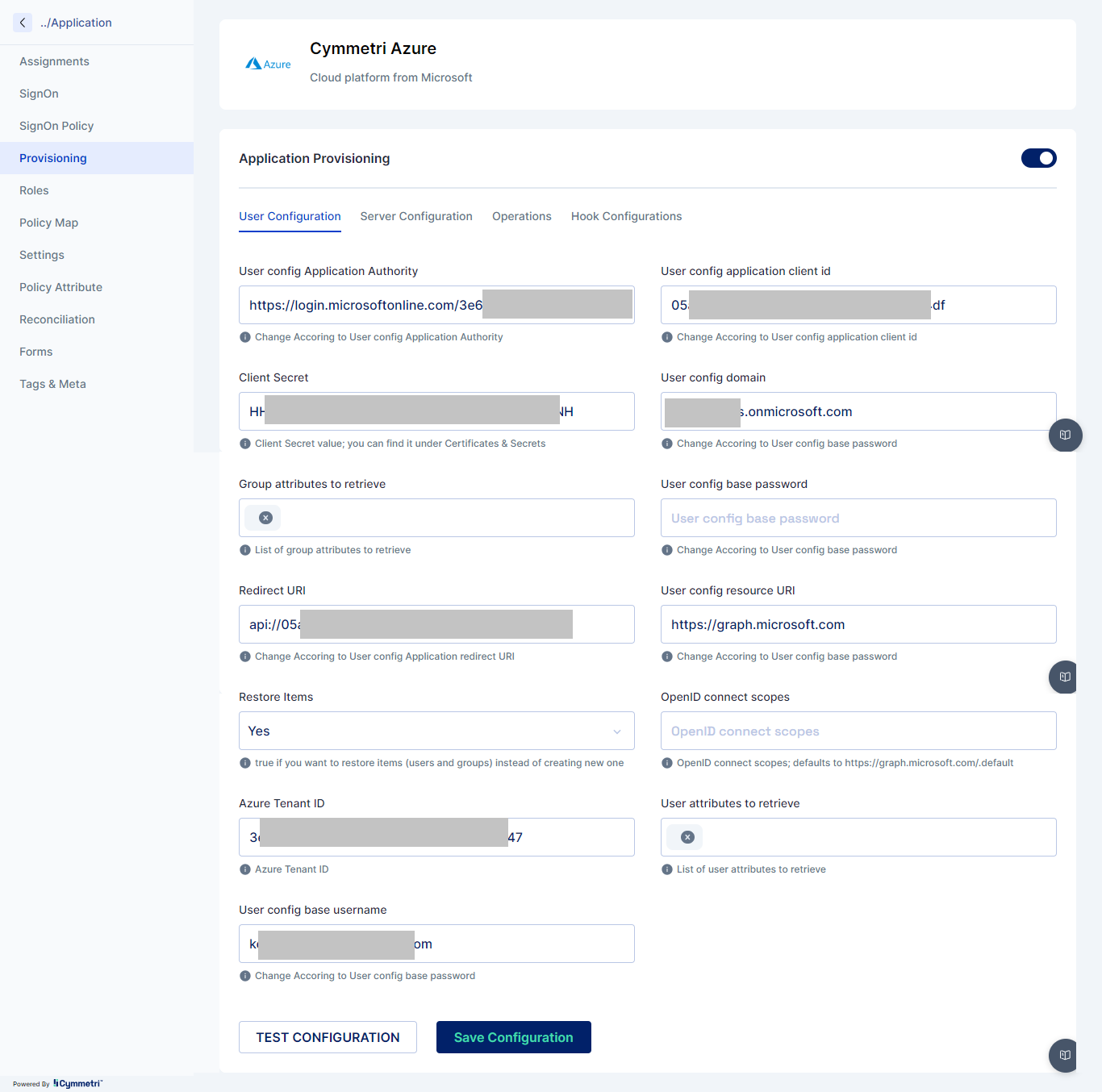Click the info icon beside Azure Tenant ID hint
1102x1092 pixels.
point(245,869)
